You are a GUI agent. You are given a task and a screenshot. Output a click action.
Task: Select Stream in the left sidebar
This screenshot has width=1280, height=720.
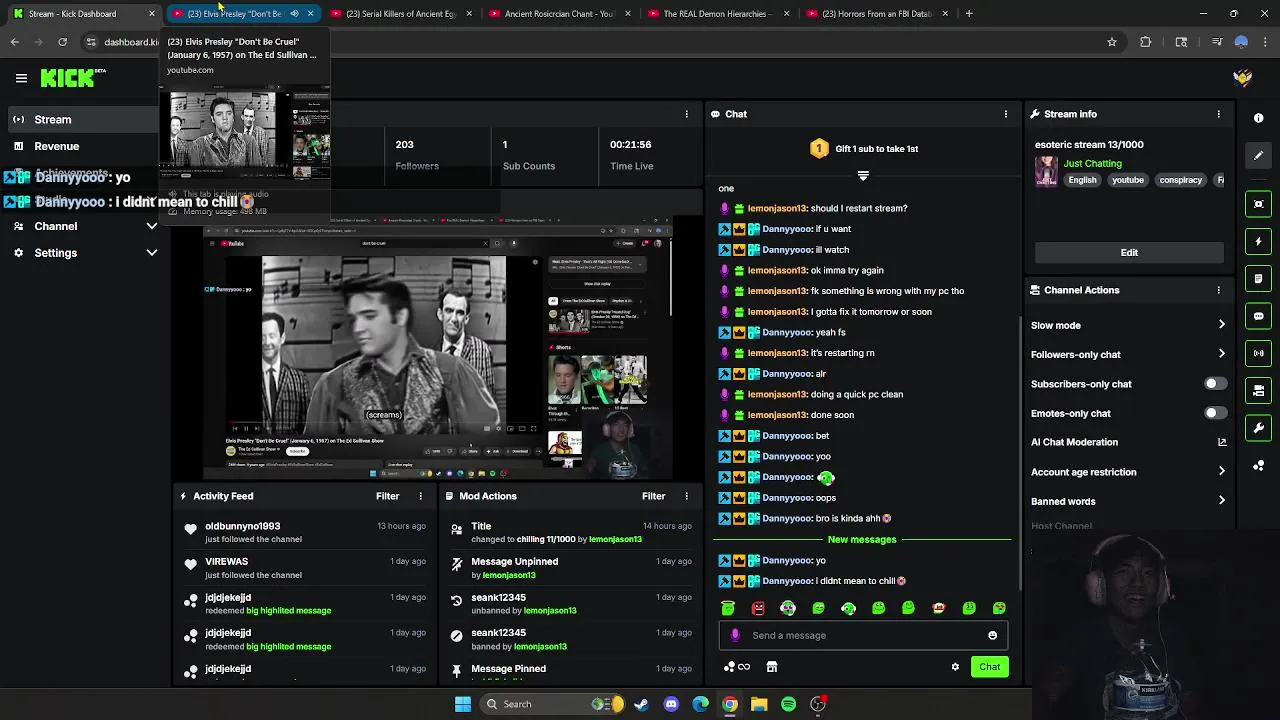(85, 120)
